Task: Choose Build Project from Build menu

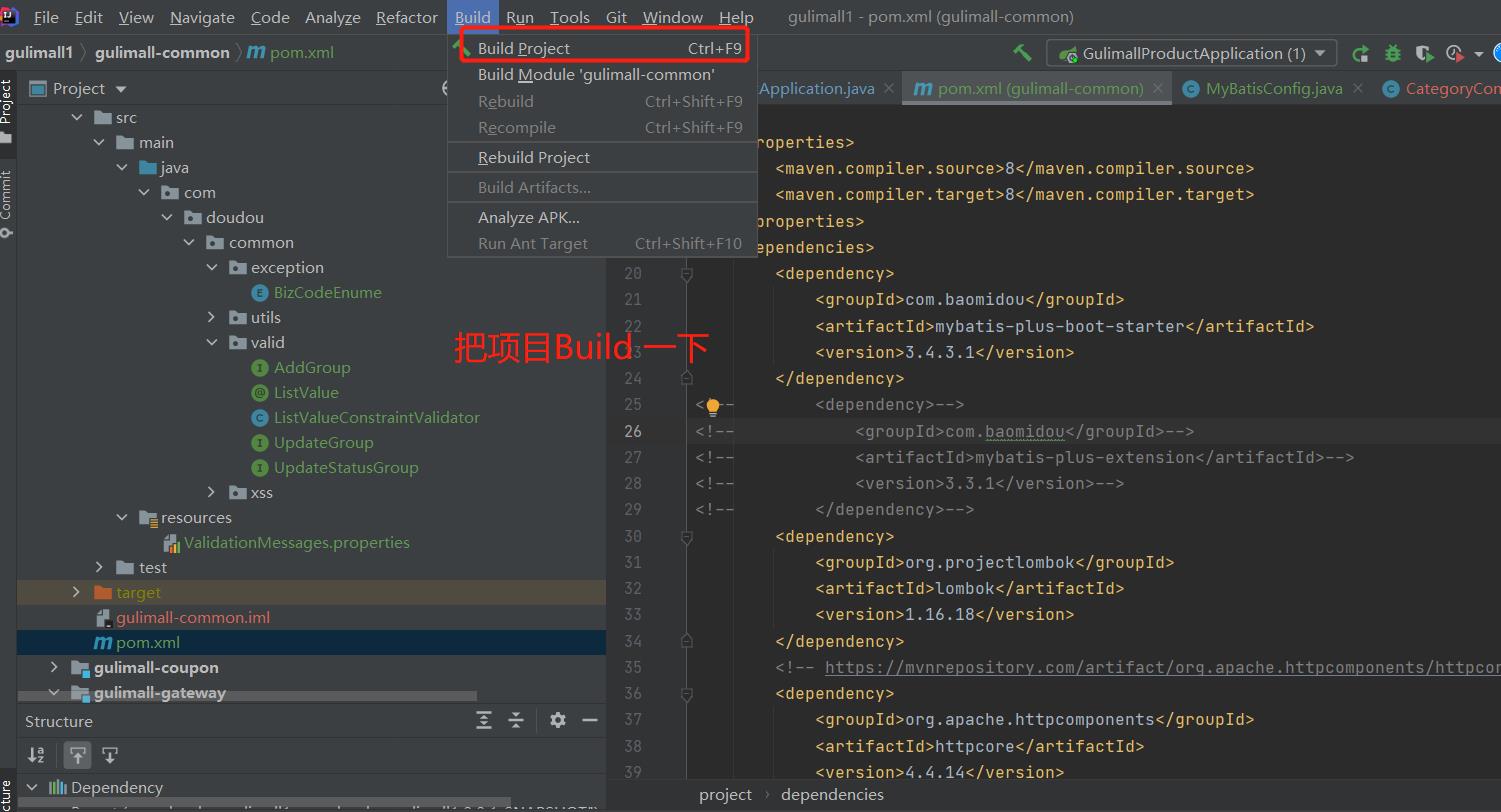Action: 602,48
